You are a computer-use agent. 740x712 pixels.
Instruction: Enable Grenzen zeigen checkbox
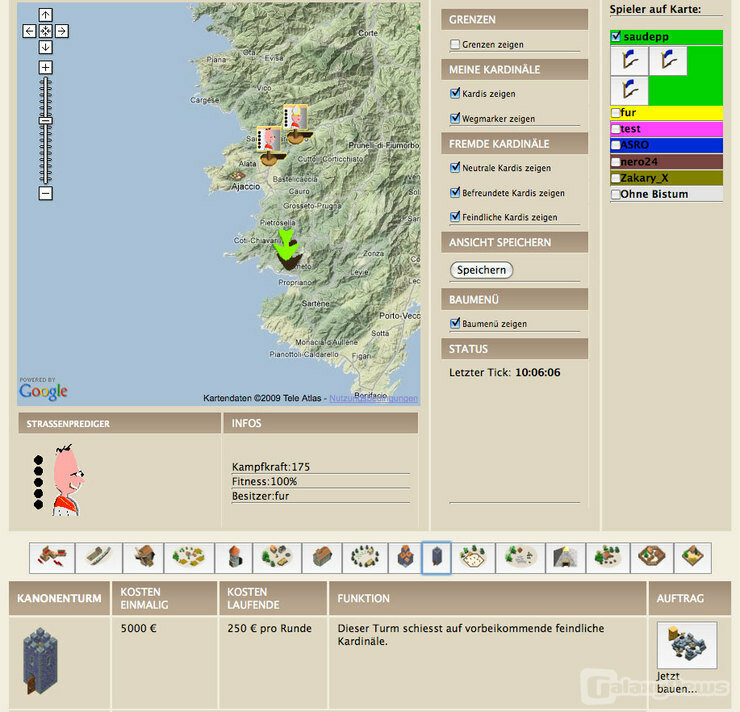pos(455,44)
